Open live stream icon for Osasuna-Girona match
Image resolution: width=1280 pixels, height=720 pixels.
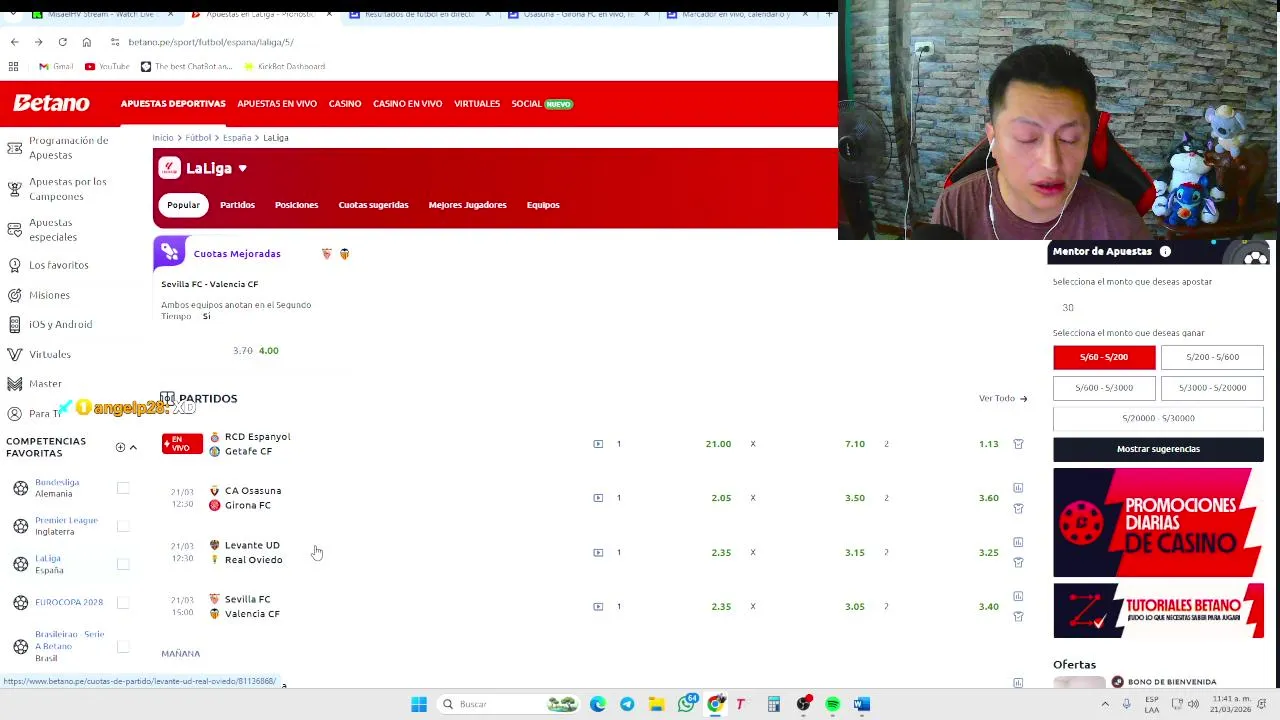tap(598, 498)
